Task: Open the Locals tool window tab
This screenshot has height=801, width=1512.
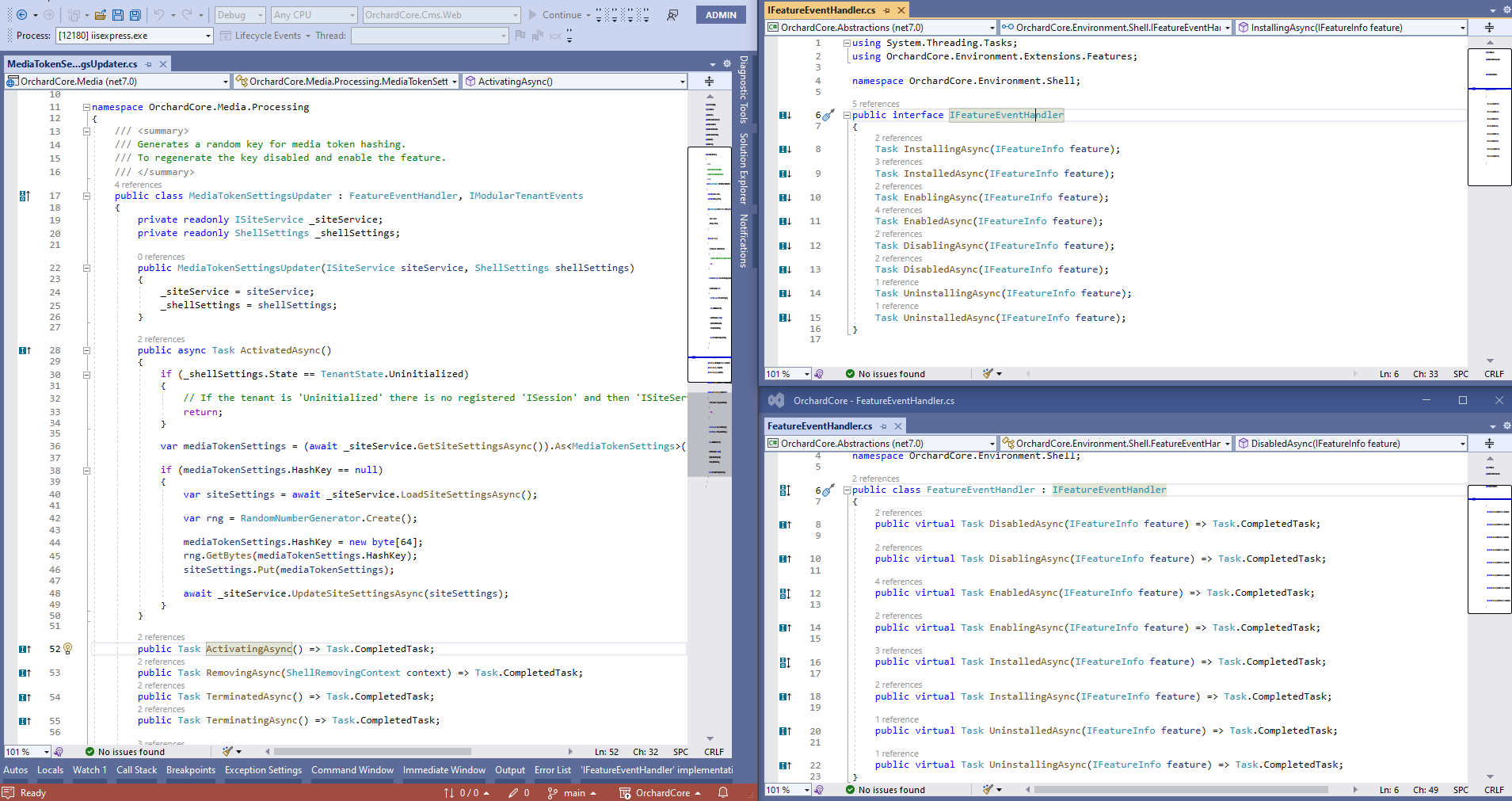Action: pos(50,770)
